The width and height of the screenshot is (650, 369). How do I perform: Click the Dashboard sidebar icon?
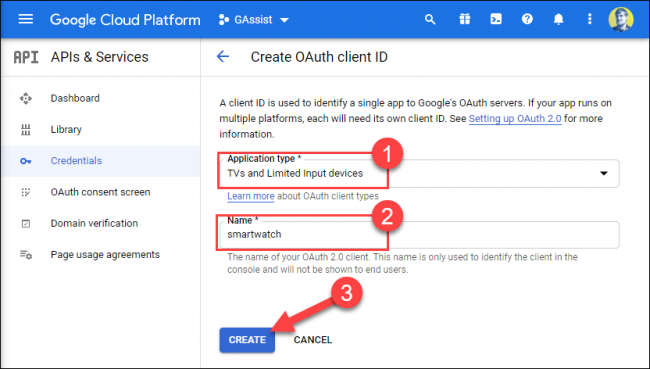[26, 98]
